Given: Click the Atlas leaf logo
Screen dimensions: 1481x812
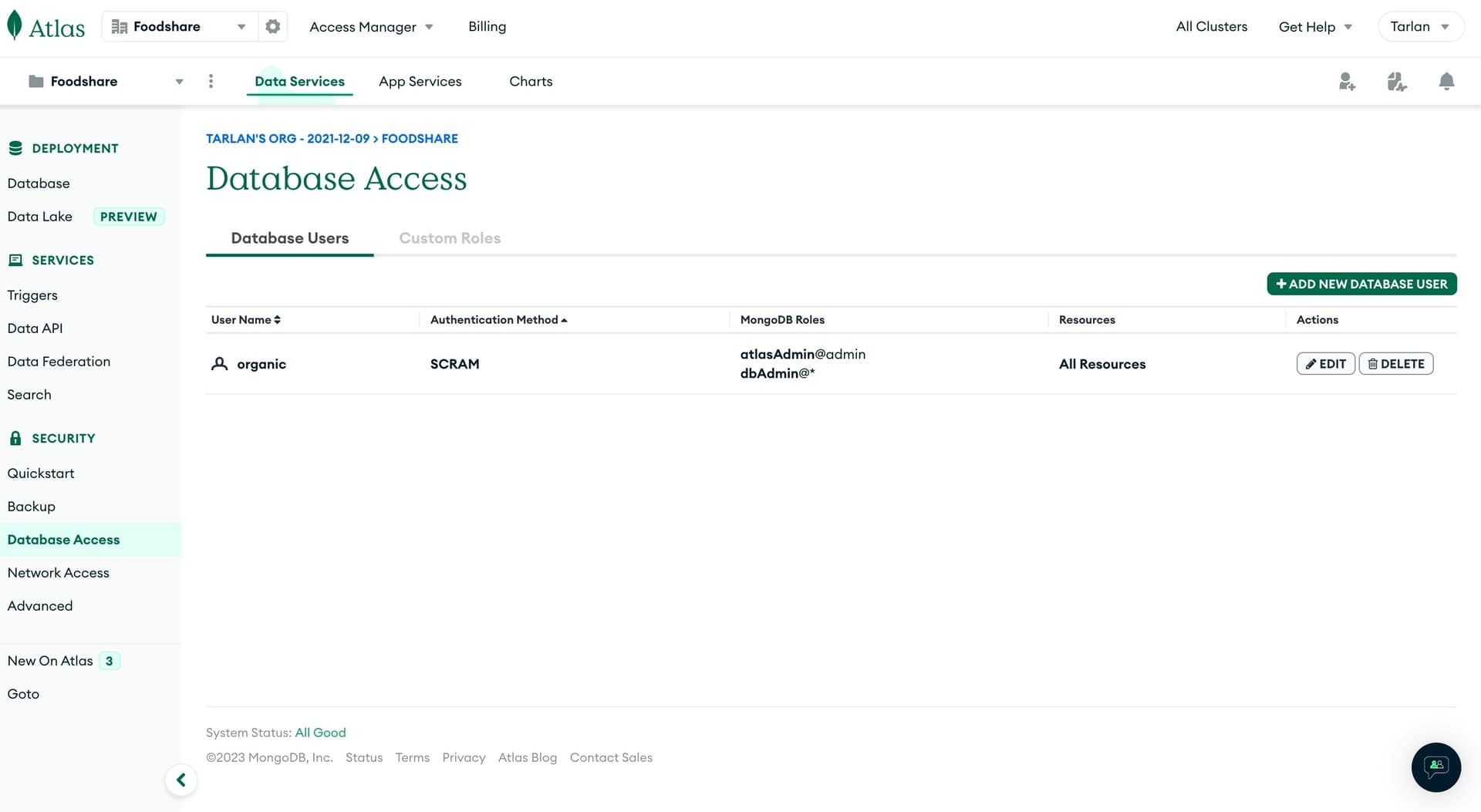Looking at the screenshot, I should (x=15, y=25).
